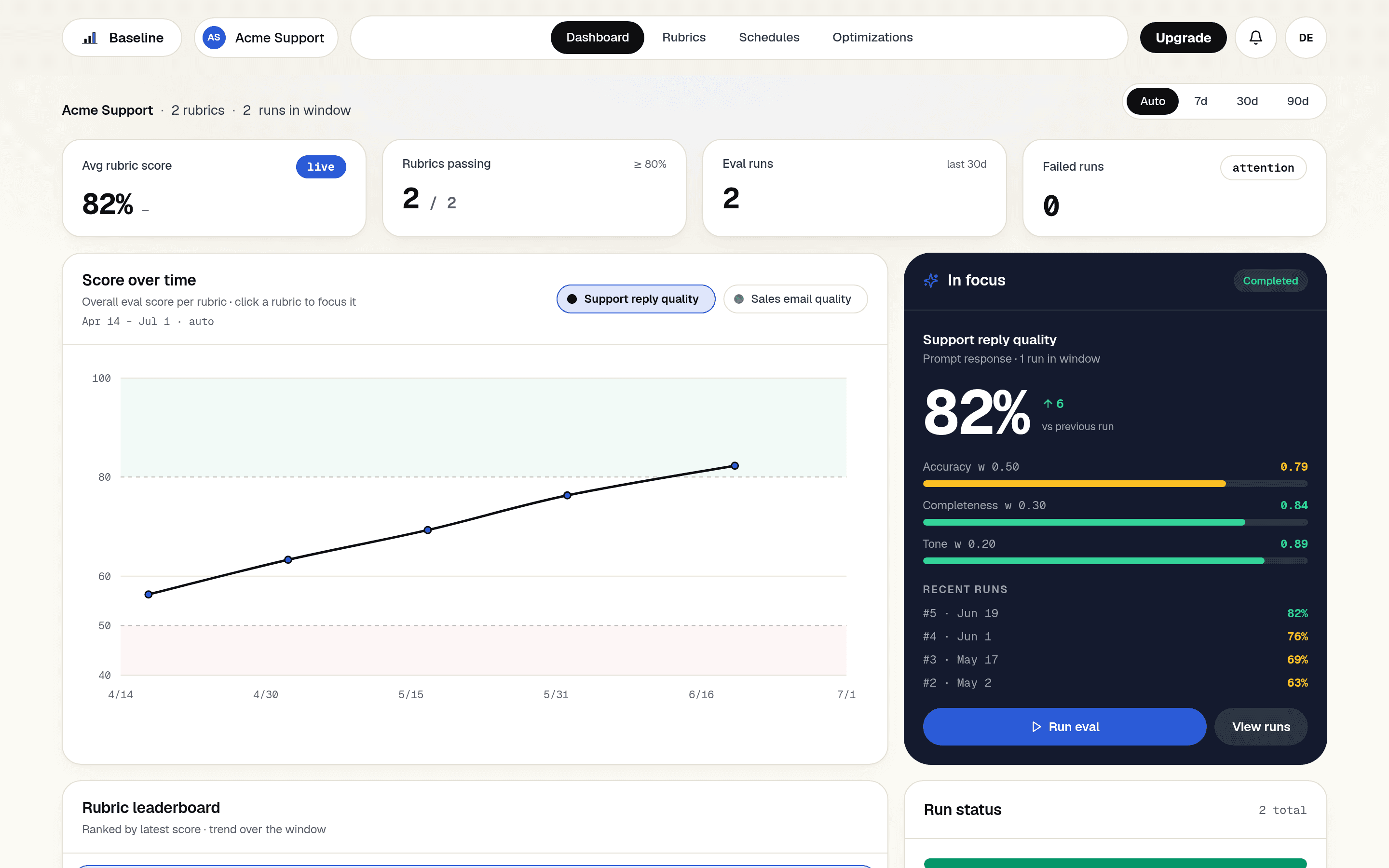The image size is (1389, 868).
Task: Click the Accuracy score progress bar
Action: coord(1115,484)
